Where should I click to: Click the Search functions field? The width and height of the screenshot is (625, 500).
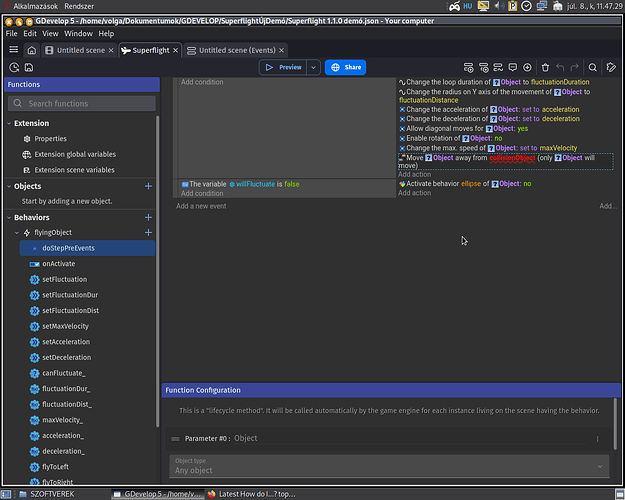(x=82, y=103)
